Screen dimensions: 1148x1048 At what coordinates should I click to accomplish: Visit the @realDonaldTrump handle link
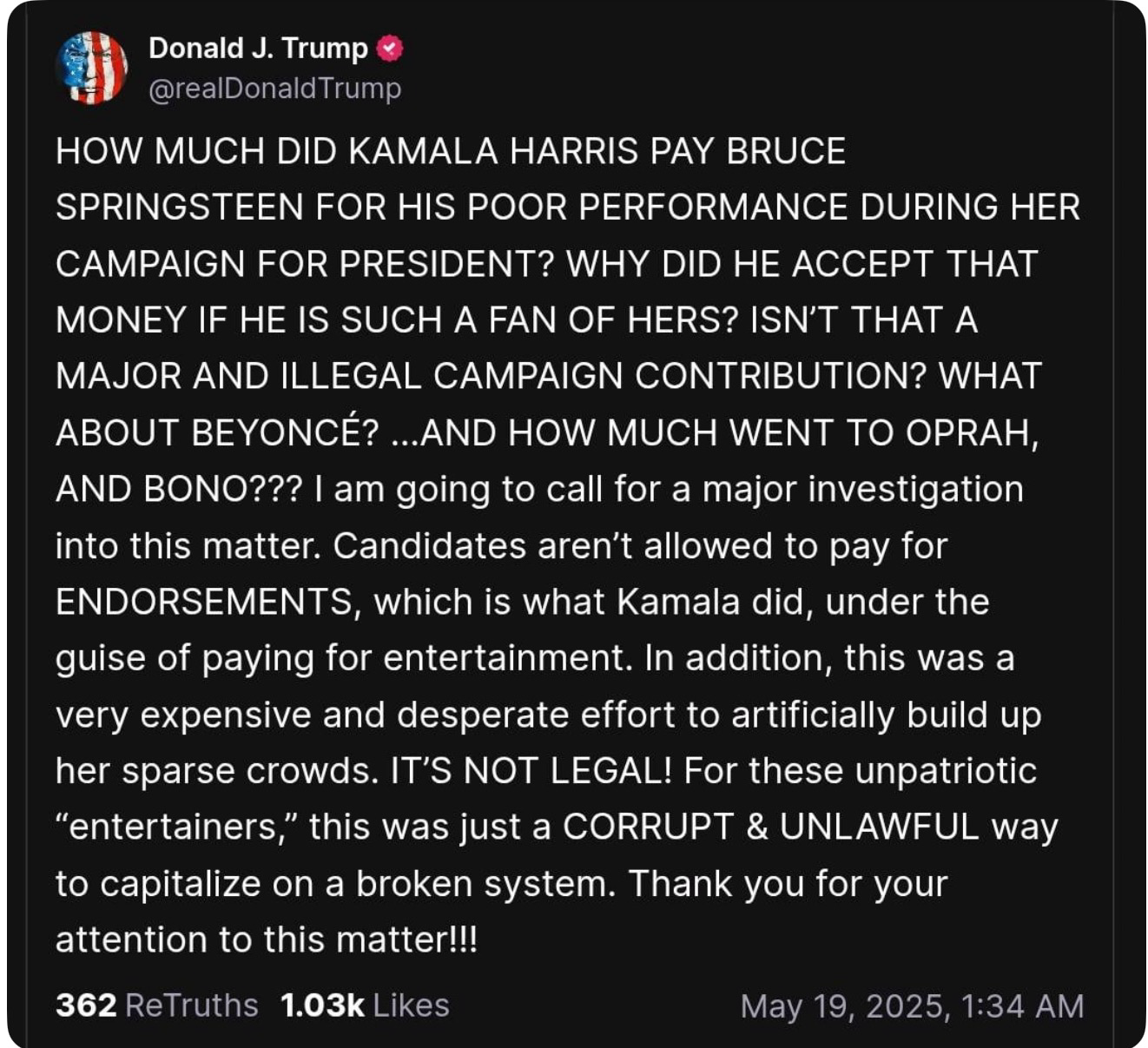point(274,89)
